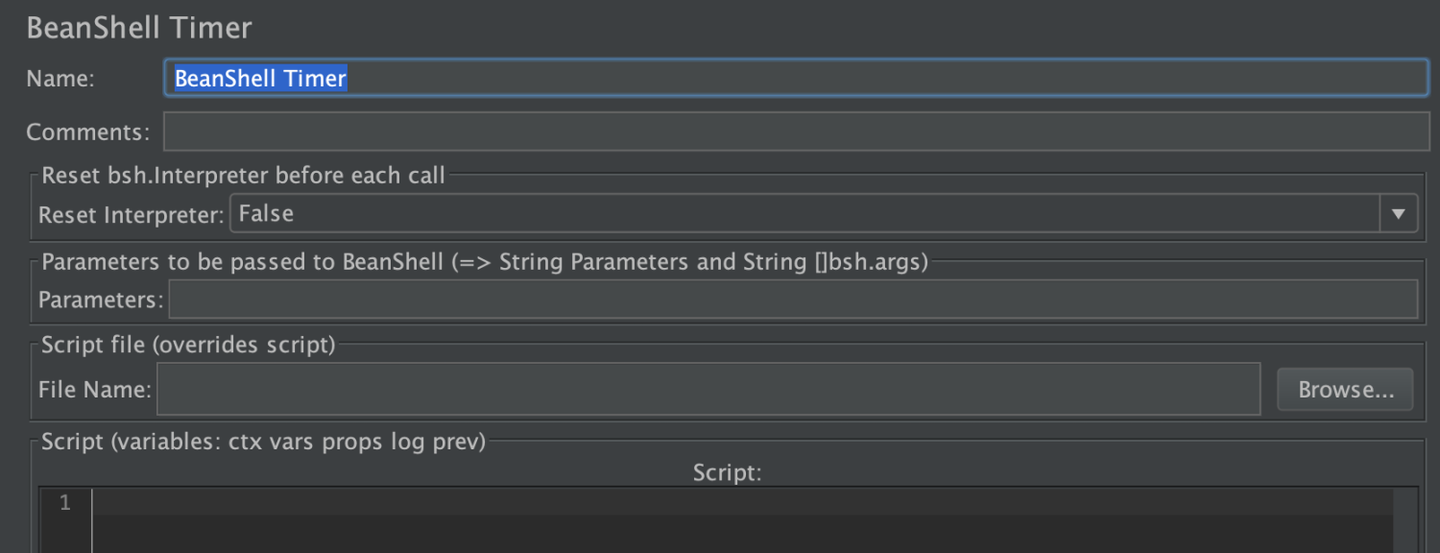Click the Name: label

(60, 79)
